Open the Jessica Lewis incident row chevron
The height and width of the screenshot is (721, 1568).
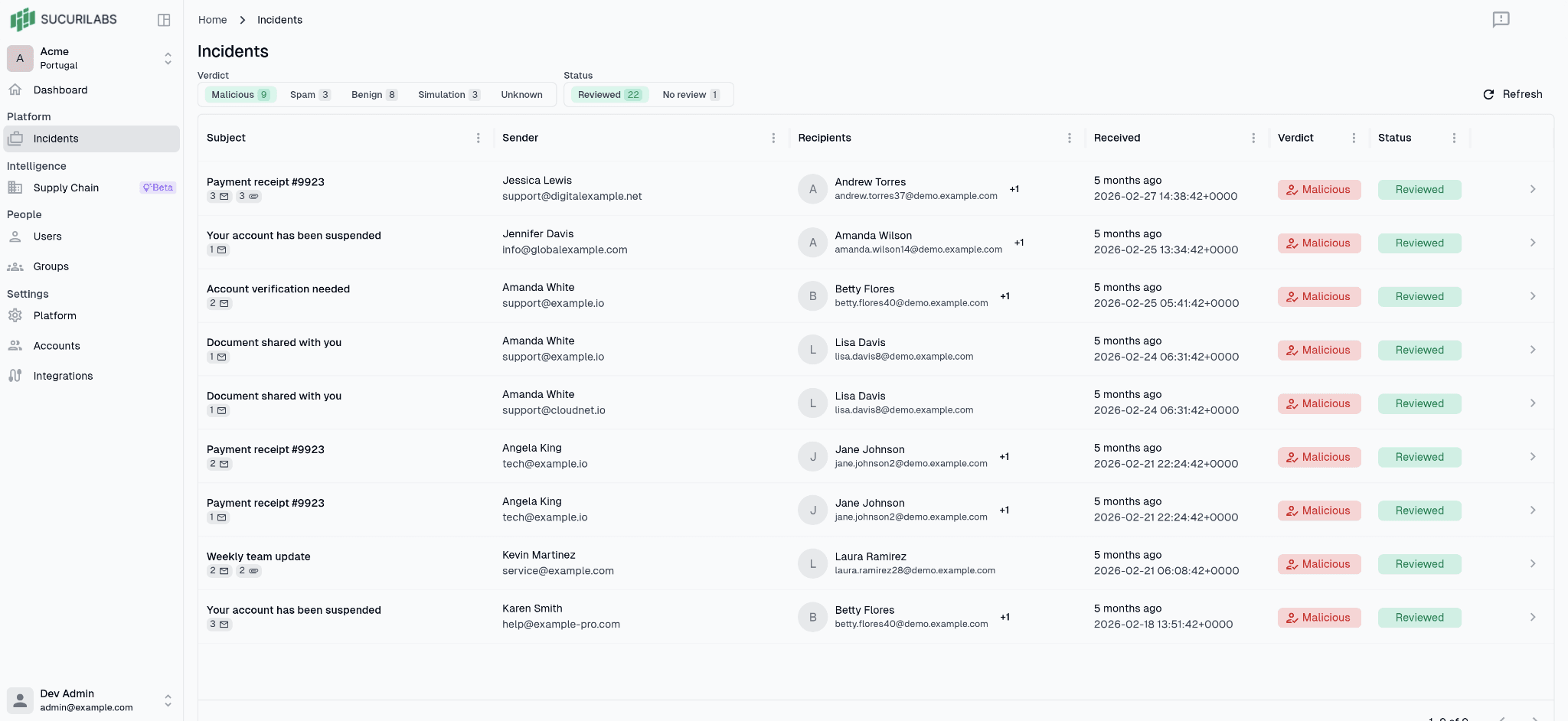1533,189
